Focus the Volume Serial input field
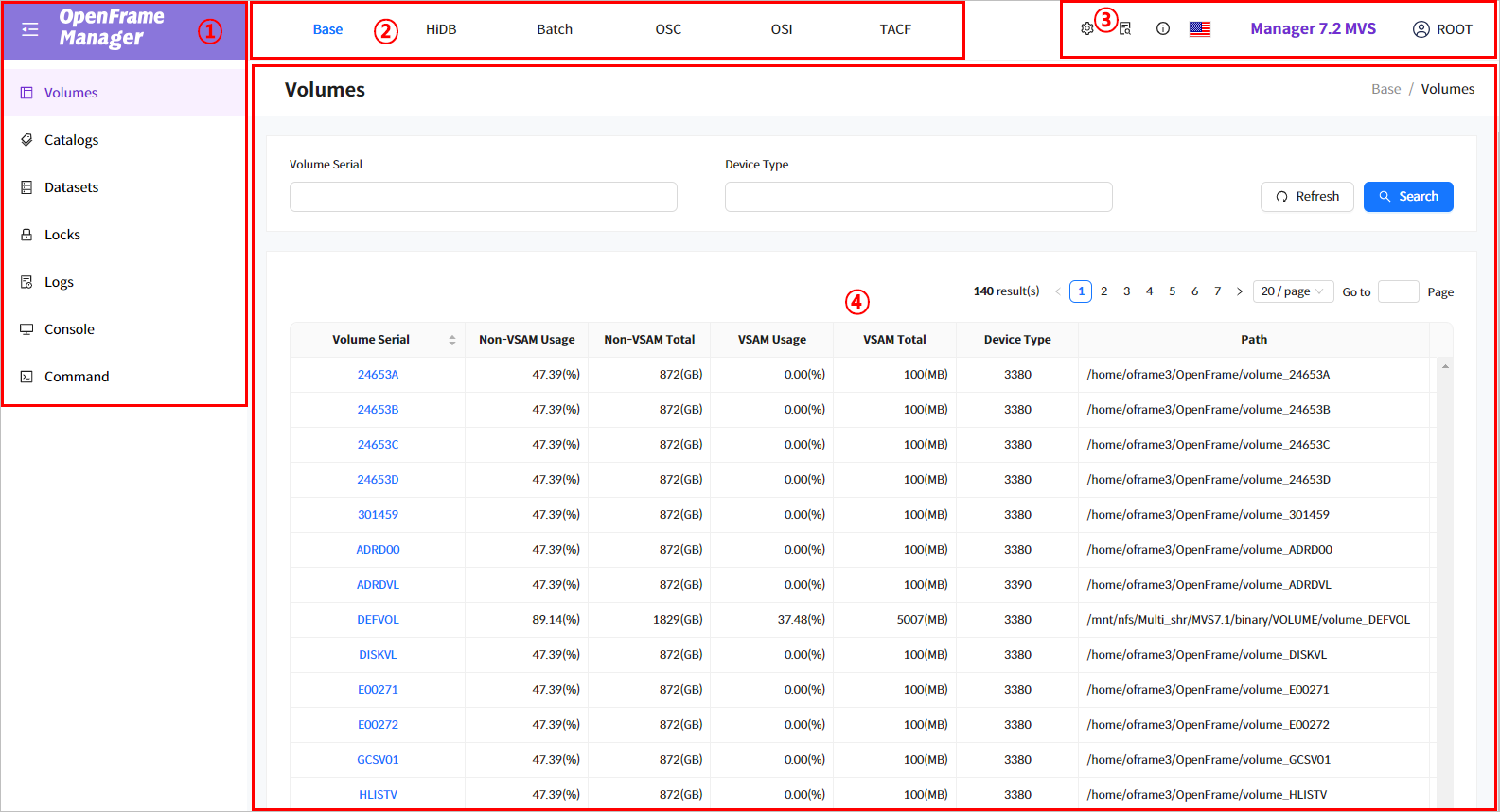Screen dimensions: 1500x812 pos(483,197)
